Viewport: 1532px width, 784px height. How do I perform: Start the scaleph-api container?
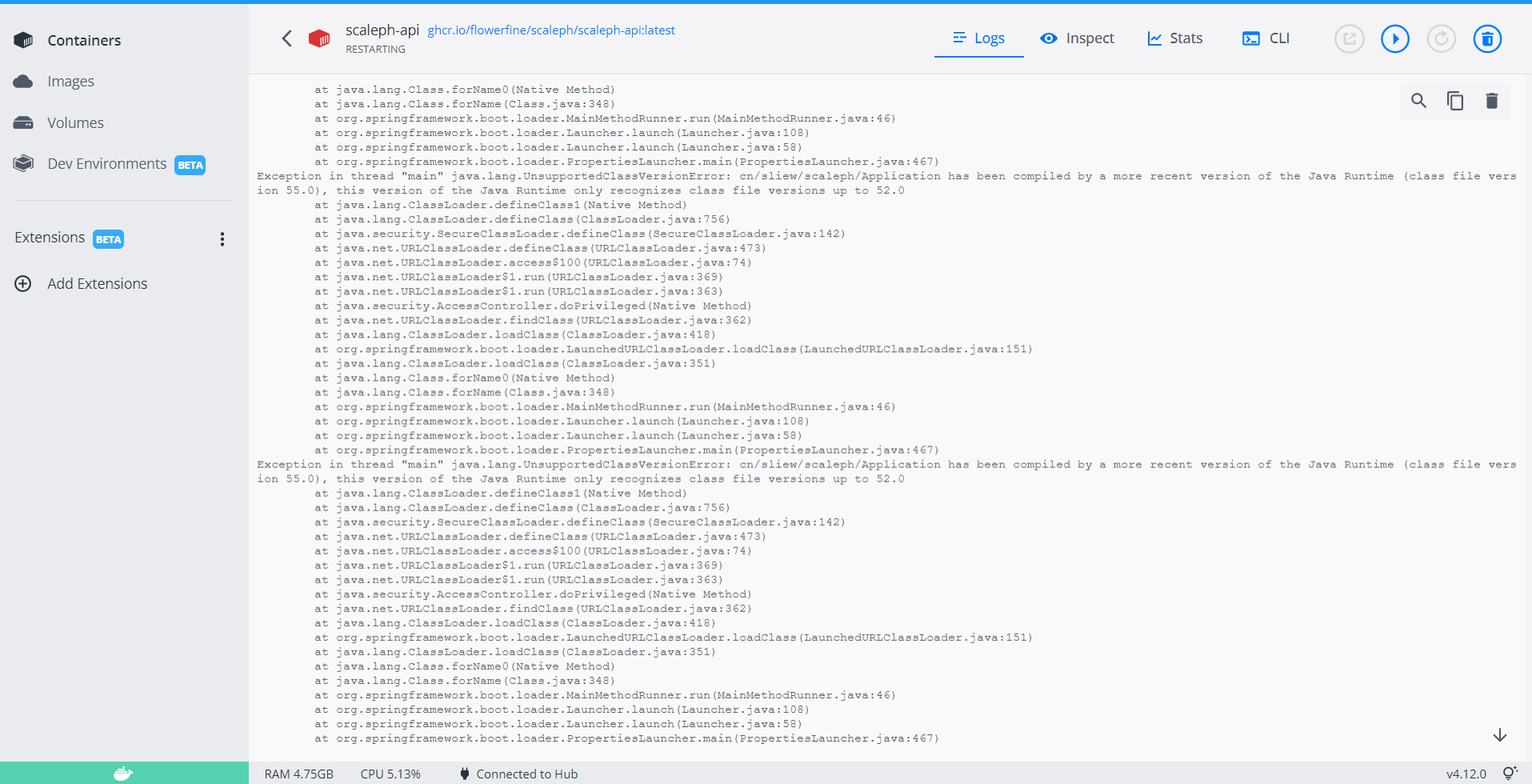[1394, 38]
